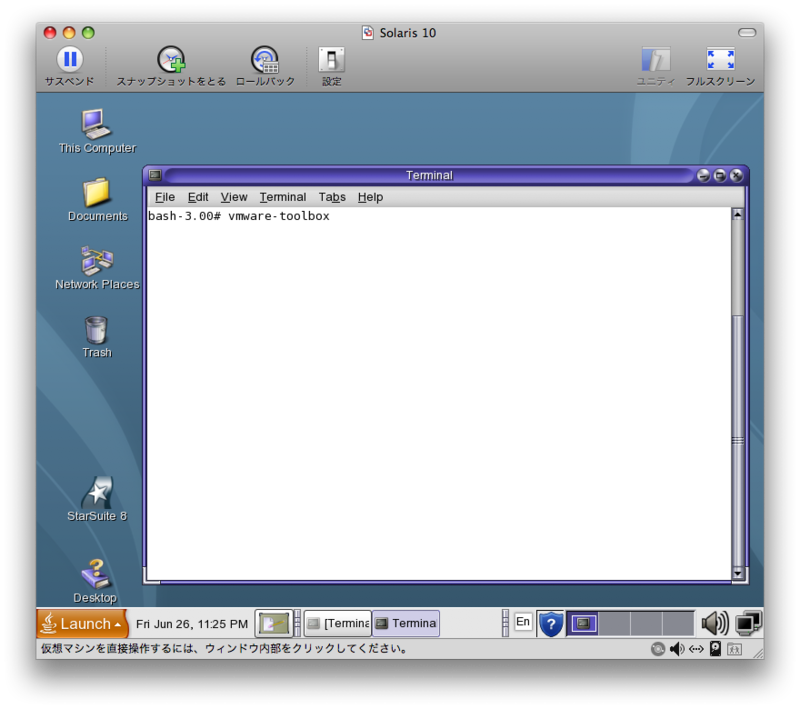Click the VMware status bar network adapter icon

[x=696, y=649]
